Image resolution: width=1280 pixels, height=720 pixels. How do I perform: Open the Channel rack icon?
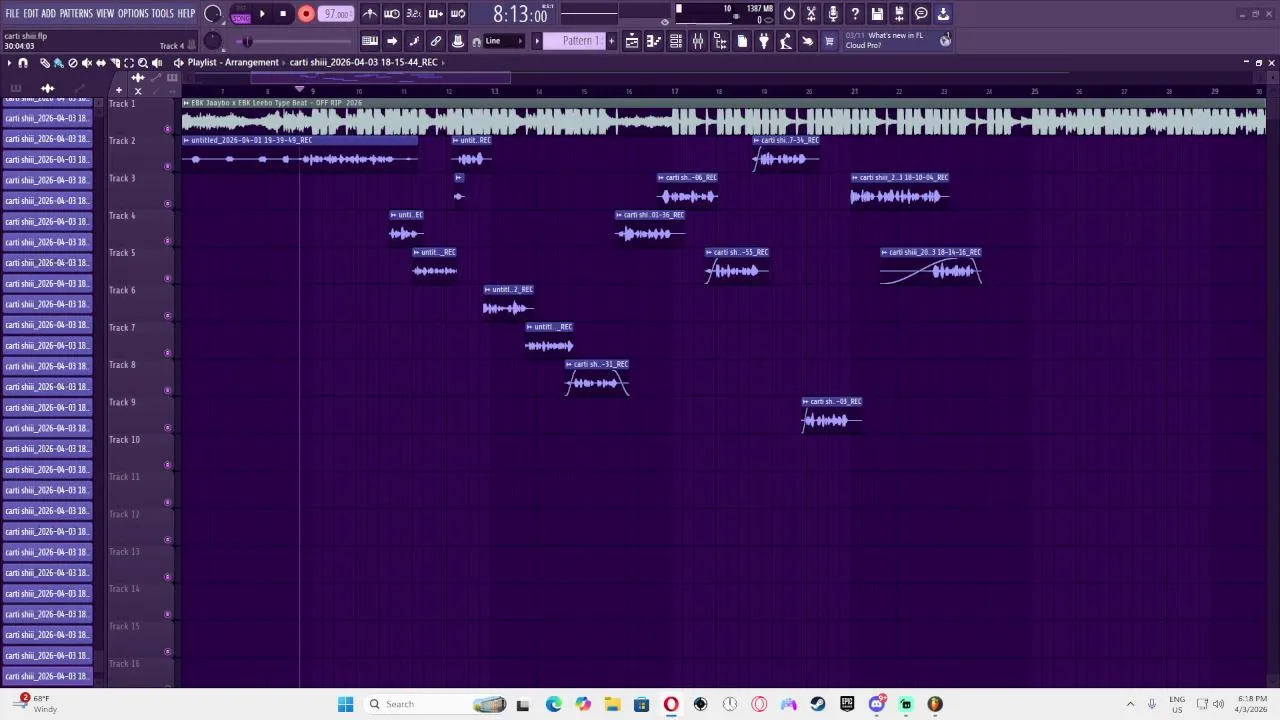pos(676,41)
